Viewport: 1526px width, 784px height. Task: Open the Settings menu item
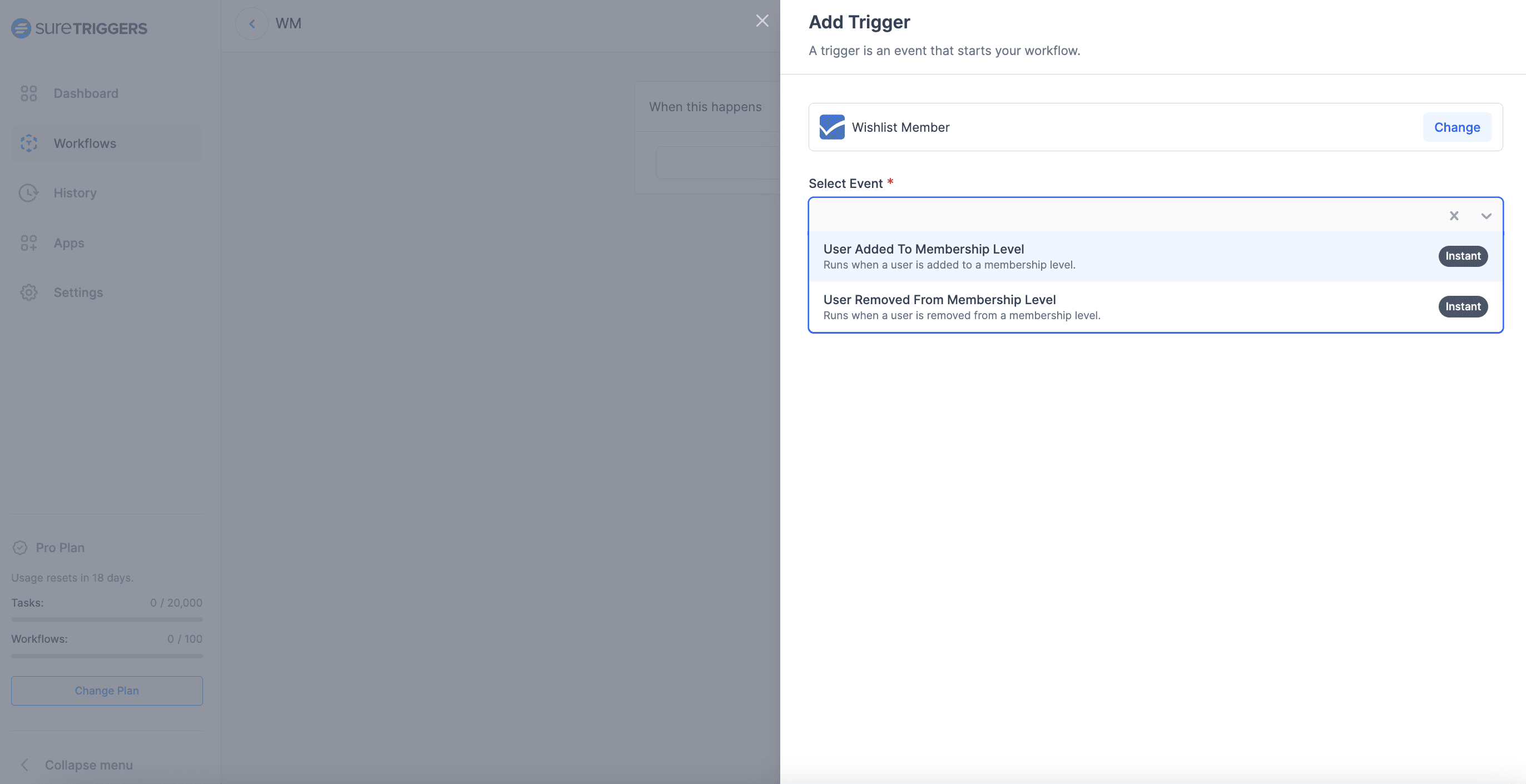tap(107, 292)
